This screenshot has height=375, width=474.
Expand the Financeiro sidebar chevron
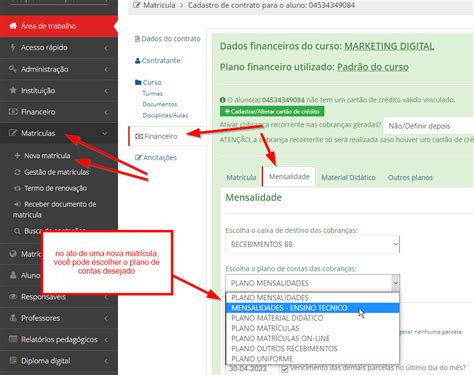click(106, 112)
